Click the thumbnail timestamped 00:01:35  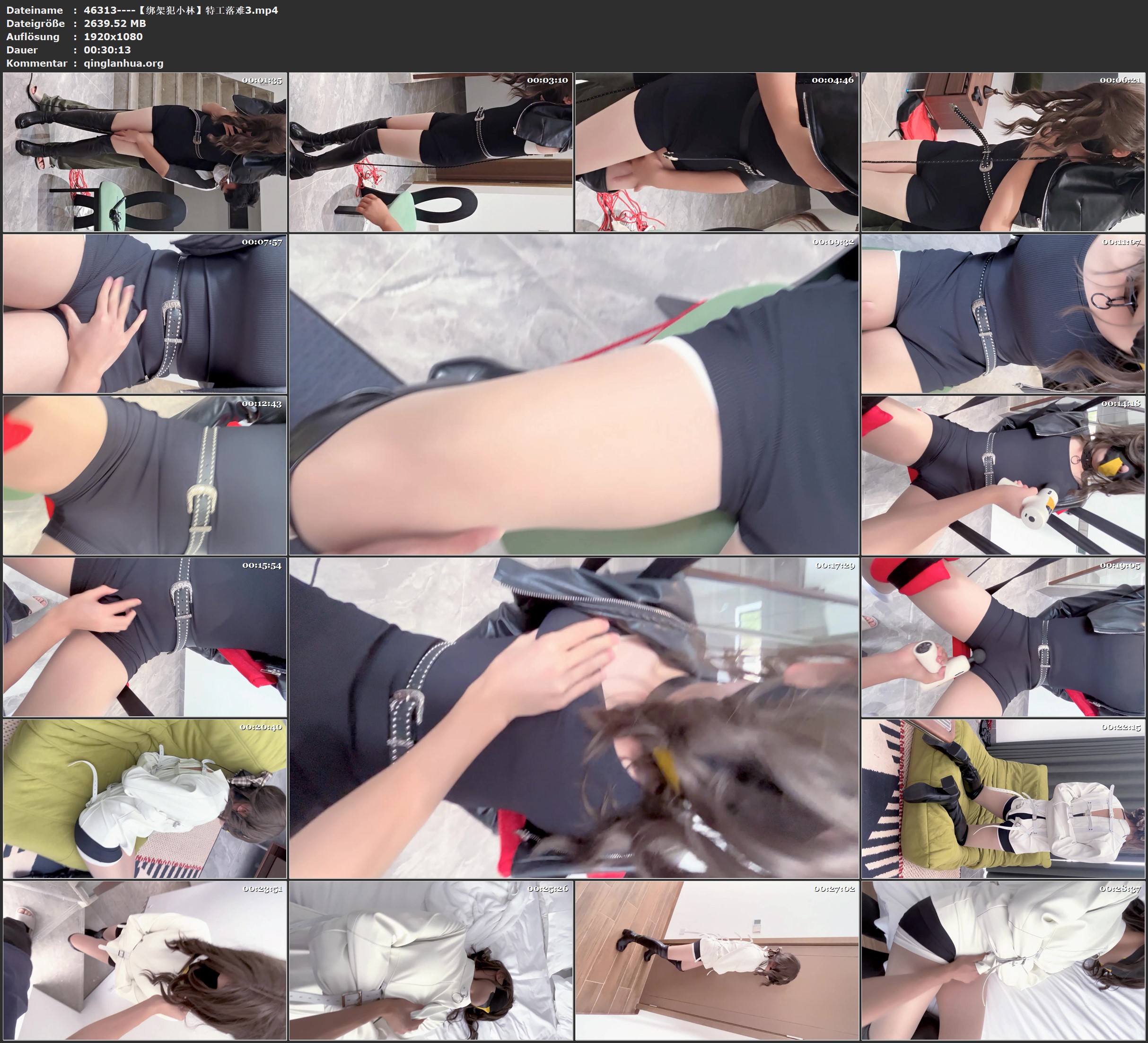(145, 152)
